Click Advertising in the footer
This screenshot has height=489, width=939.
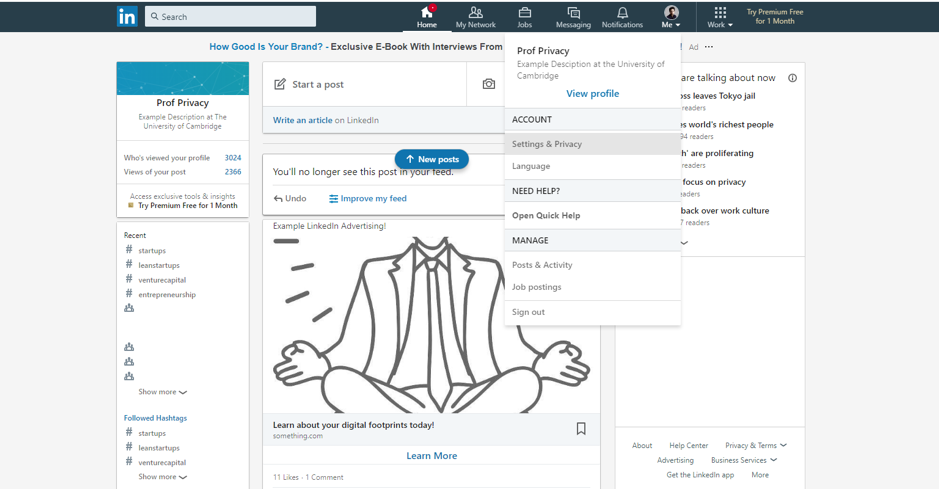(675, 460)
